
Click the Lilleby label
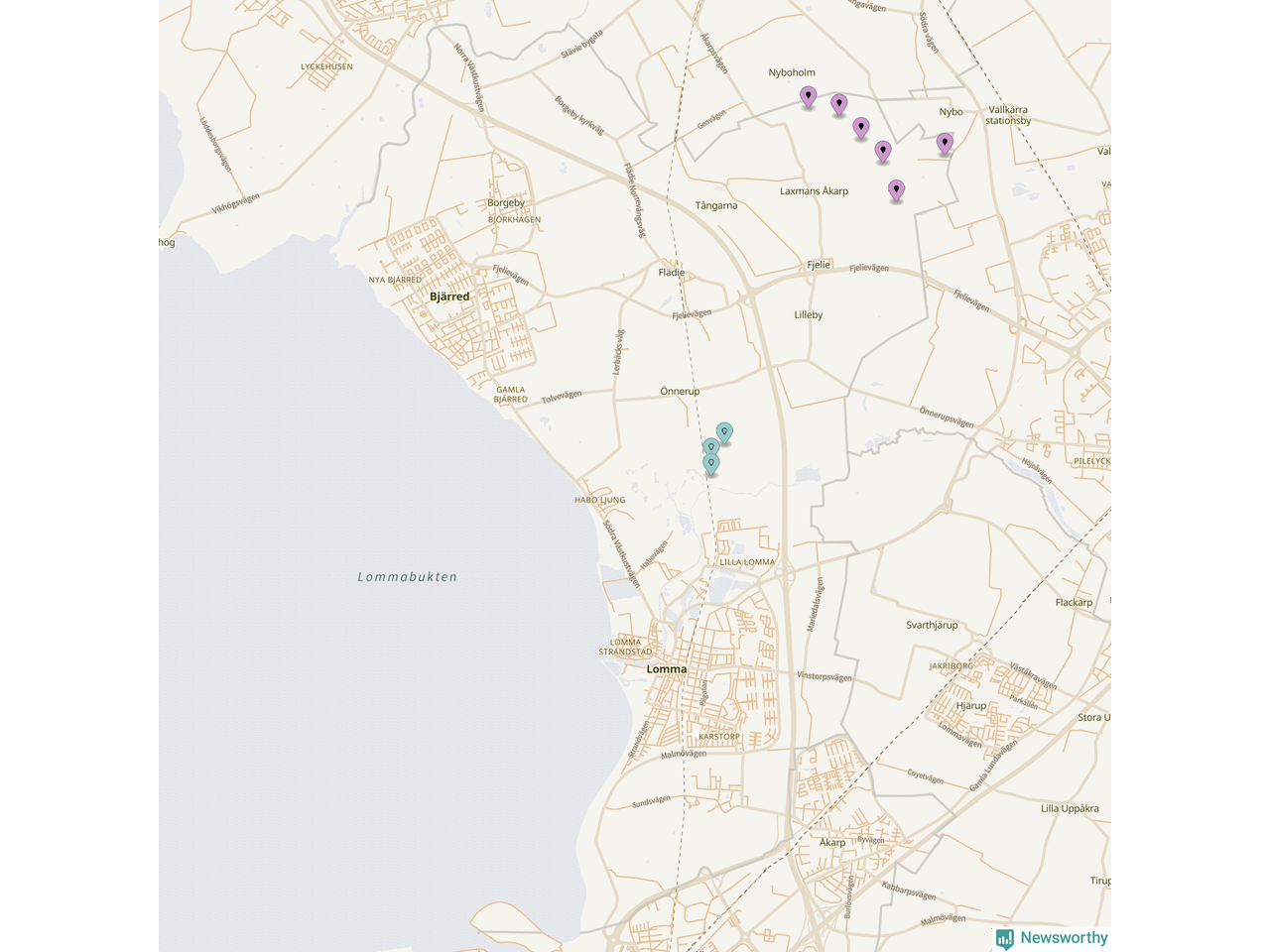[x=809, y=315]
